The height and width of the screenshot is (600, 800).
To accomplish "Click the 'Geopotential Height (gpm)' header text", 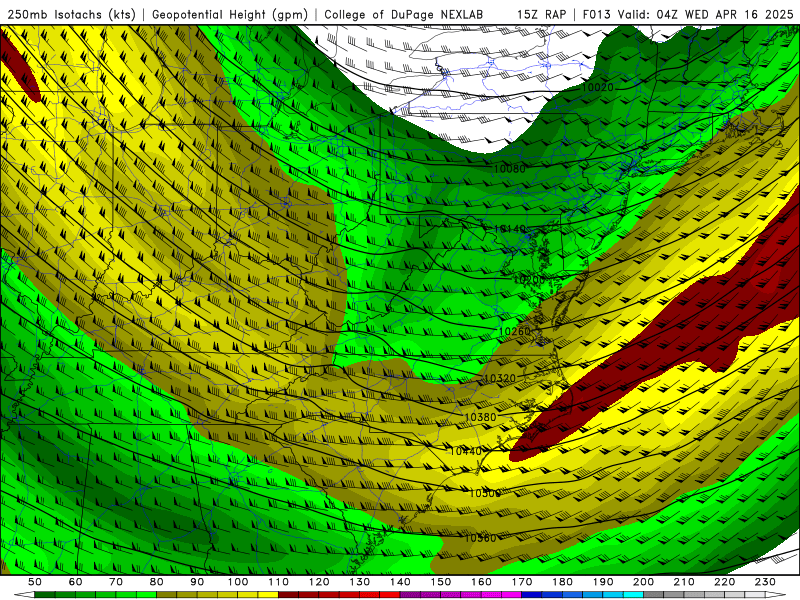I will coord(230,14).
